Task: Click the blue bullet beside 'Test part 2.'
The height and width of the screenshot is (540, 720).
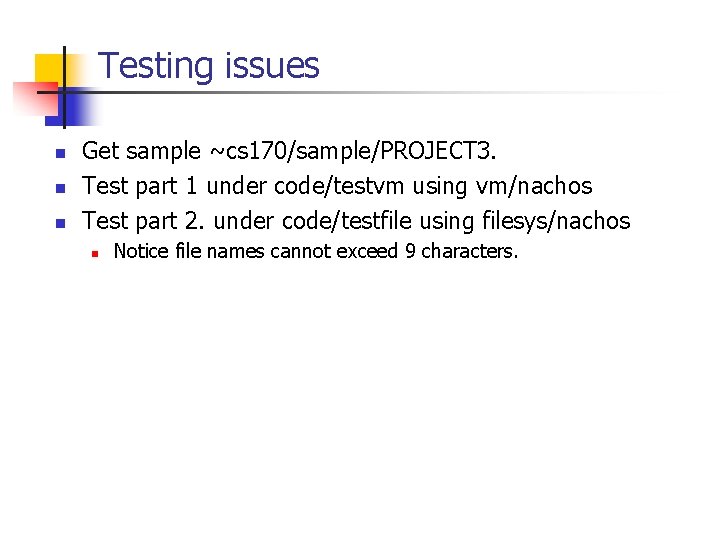Action: (x=60, y=223)
